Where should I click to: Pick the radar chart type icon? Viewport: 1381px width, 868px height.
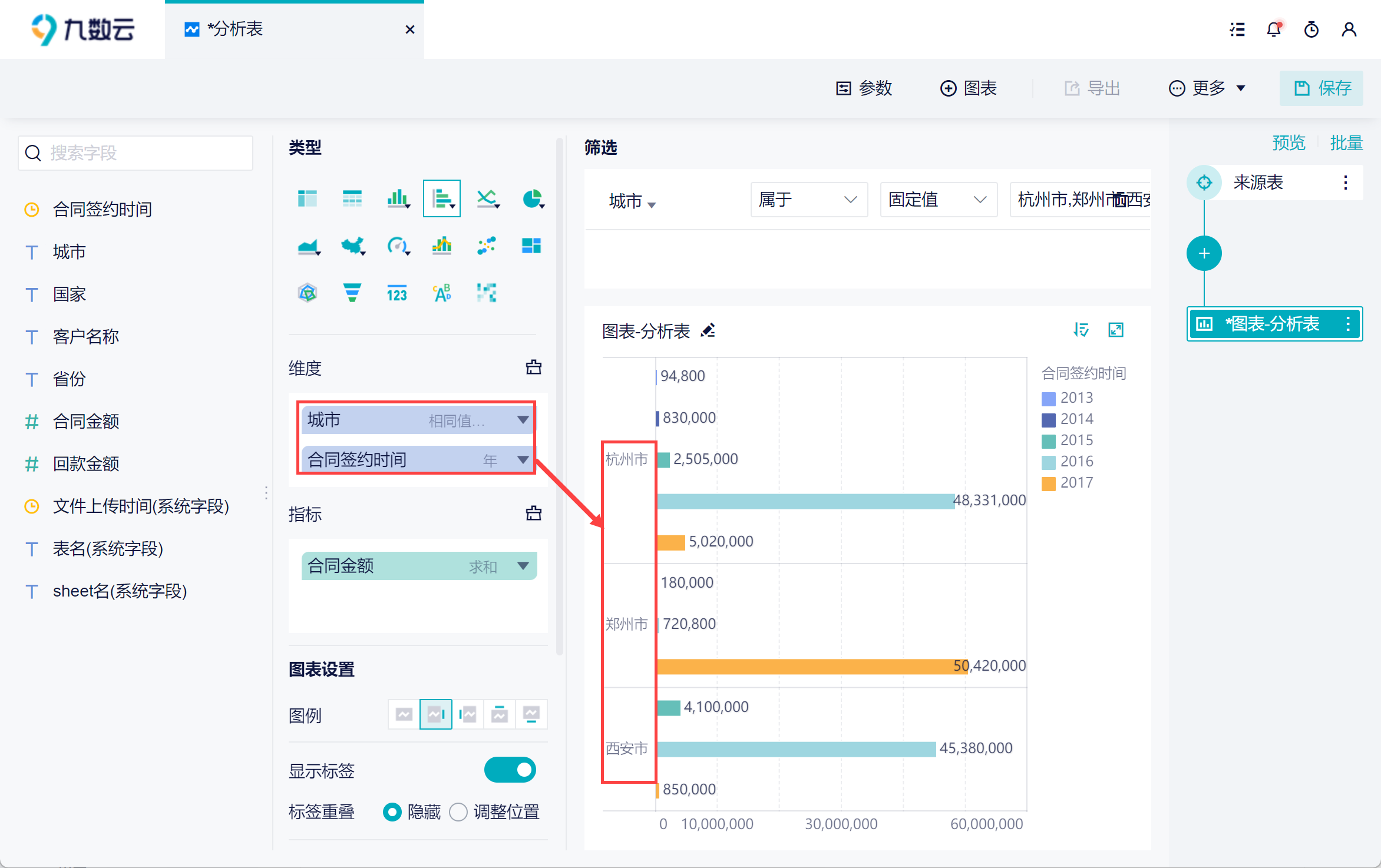tap(308, 292)
